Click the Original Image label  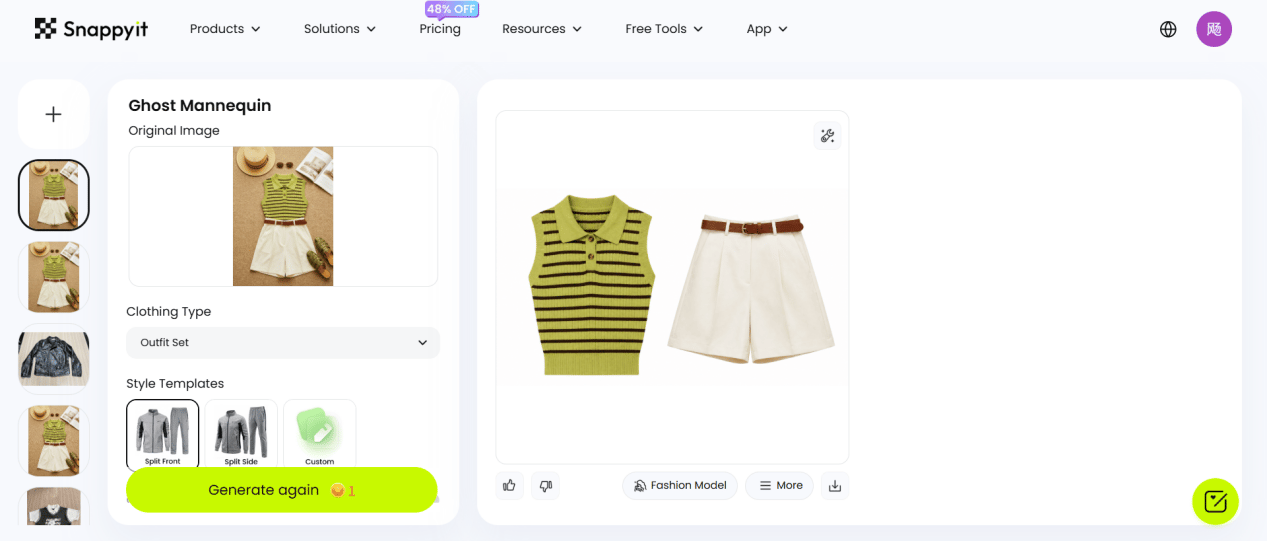tap(174, 130)
